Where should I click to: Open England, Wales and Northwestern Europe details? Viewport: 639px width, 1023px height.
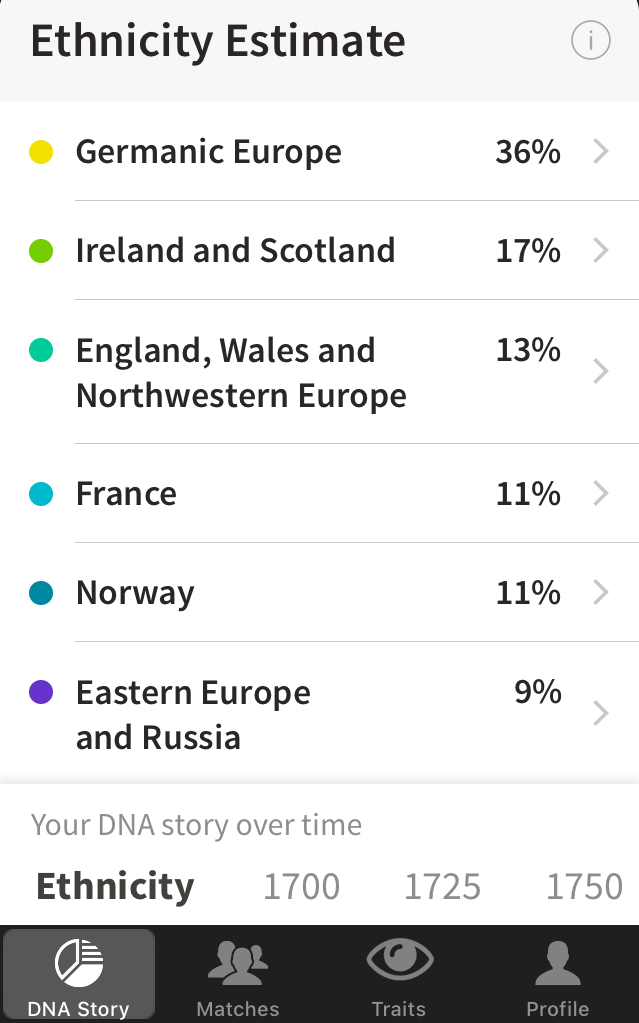tap(241, 373)
